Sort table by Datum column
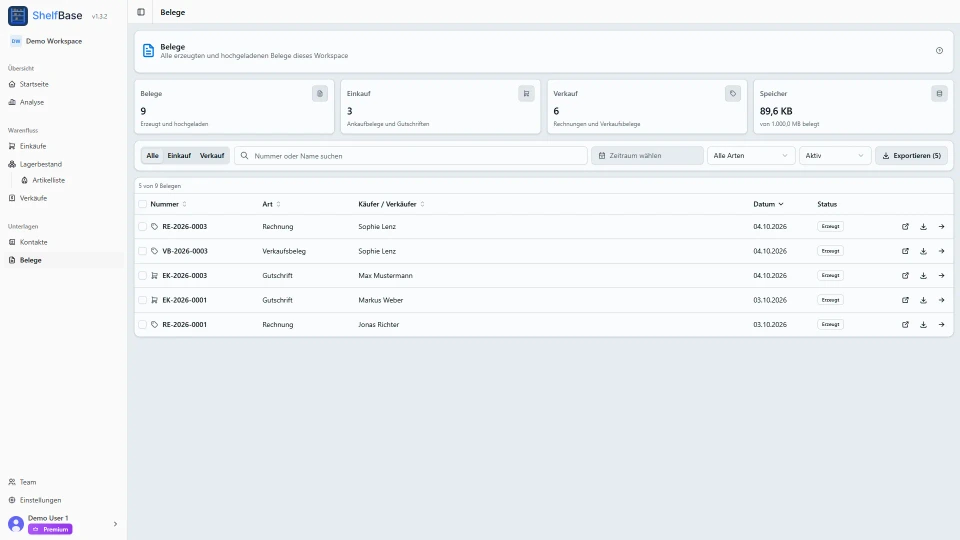Viewport: 960px width, 540px height. tap(768, 204)
